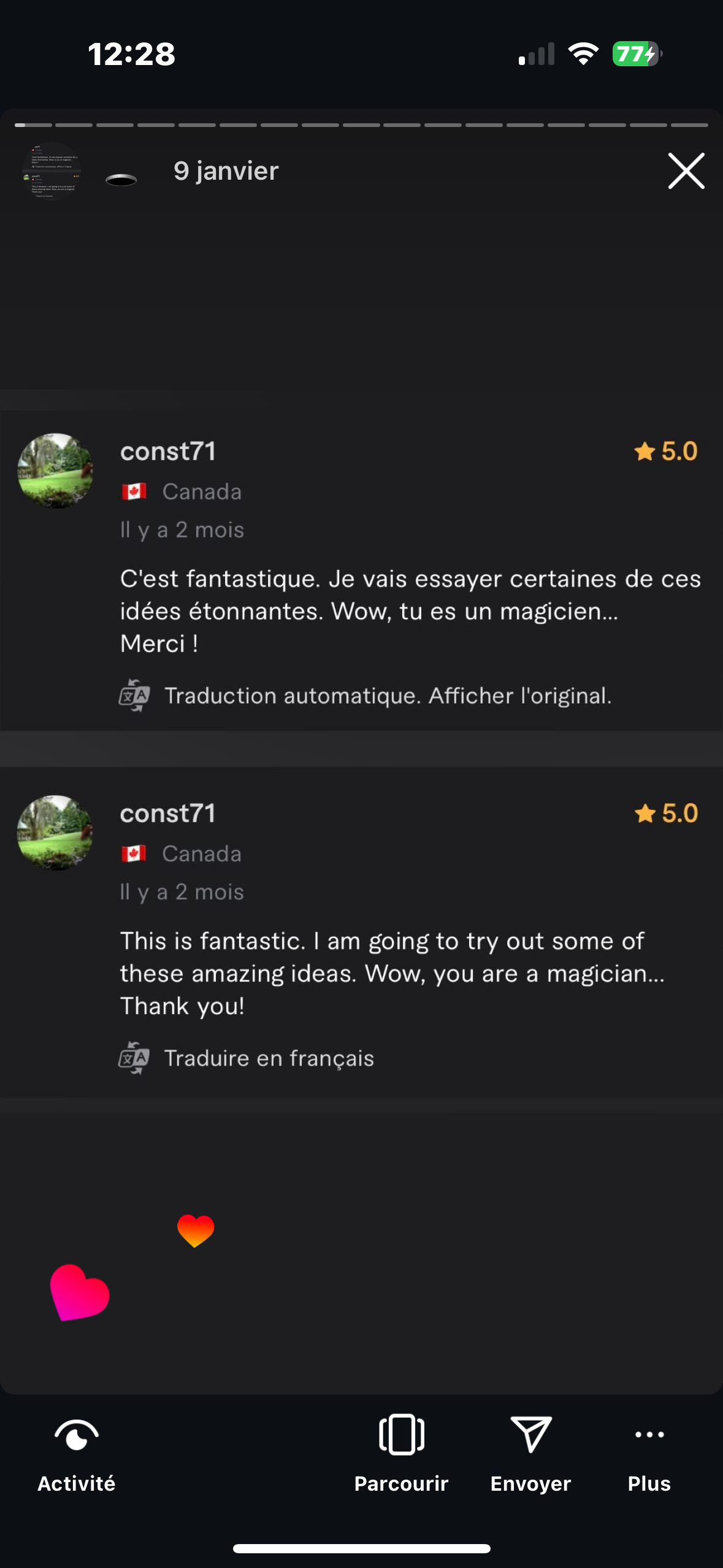The width and height of the screenshot is (723, 1568).
Task: Click Traduction automatique. Afficher l'original link
Action: [x=388, y=696]
